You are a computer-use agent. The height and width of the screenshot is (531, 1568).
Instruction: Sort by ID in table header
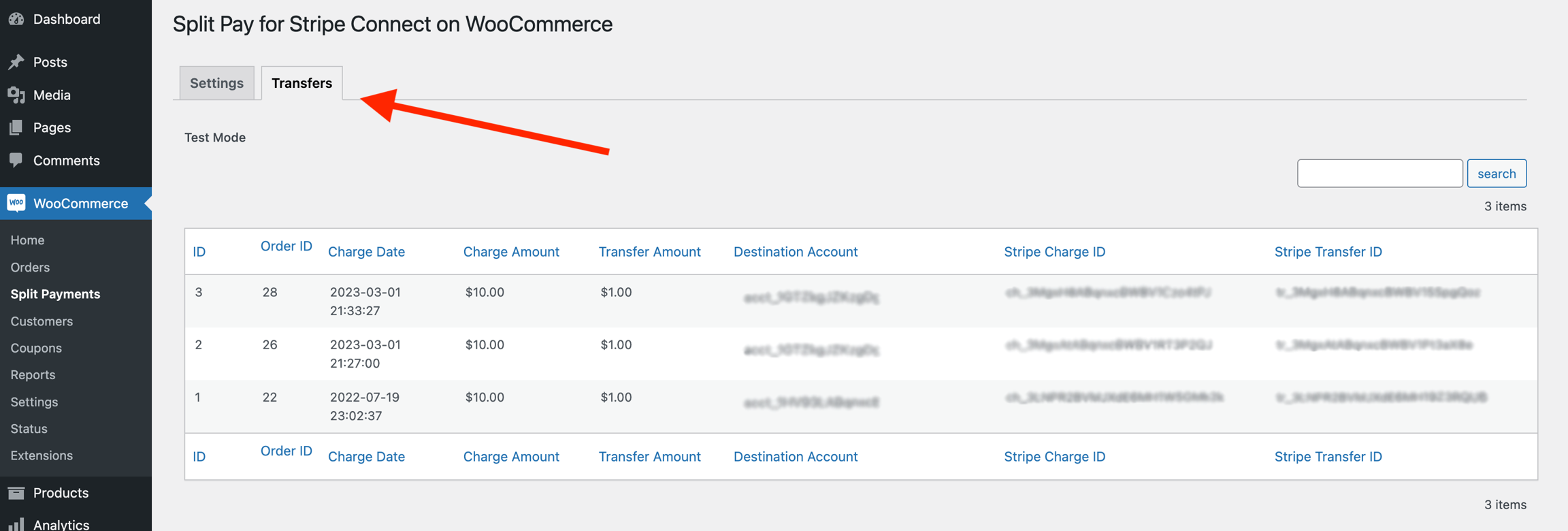[199, 251]
